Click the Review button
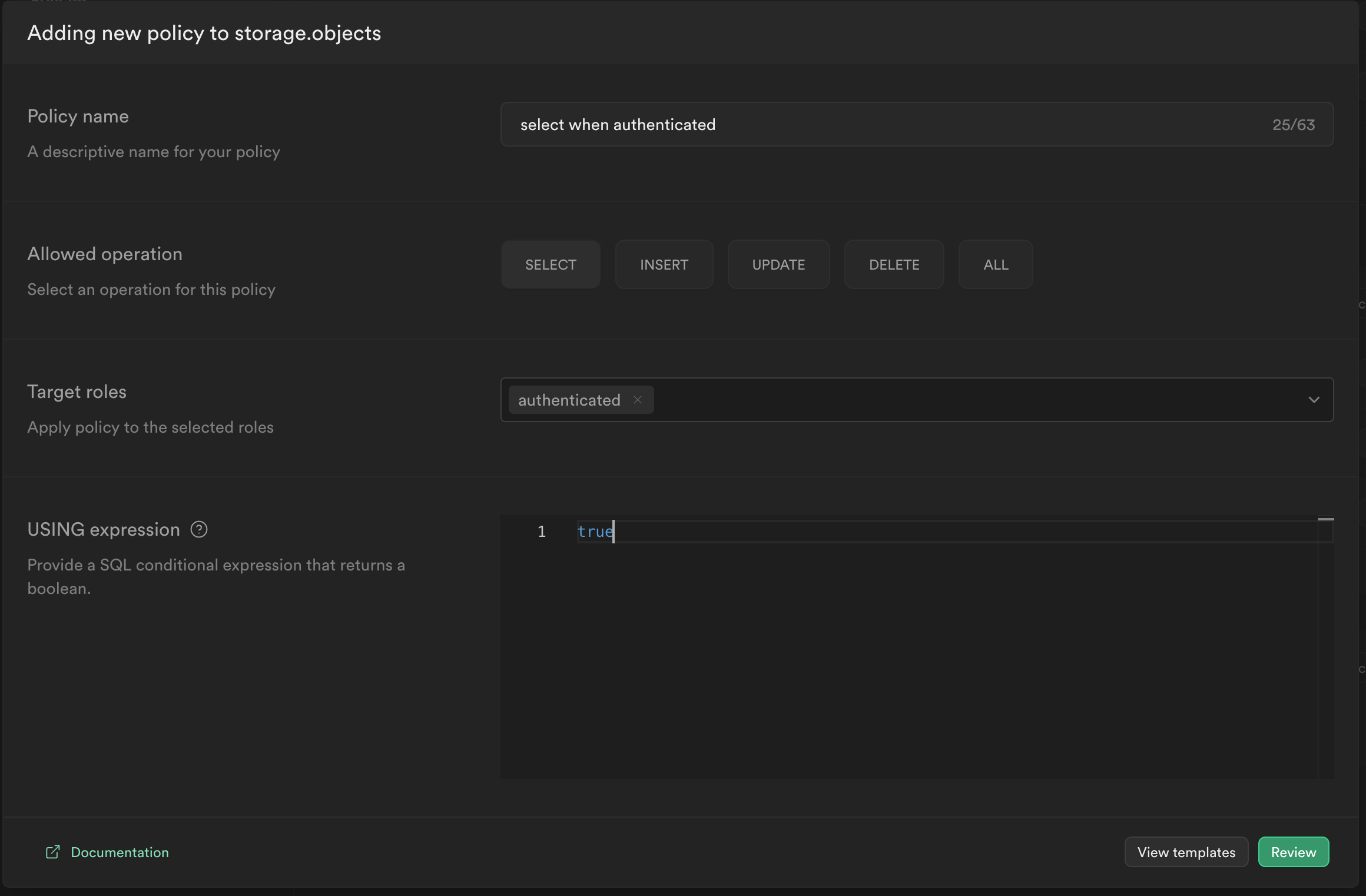Image resolution: width=1366 pixels, height=896 pixels. (1293, 851)
